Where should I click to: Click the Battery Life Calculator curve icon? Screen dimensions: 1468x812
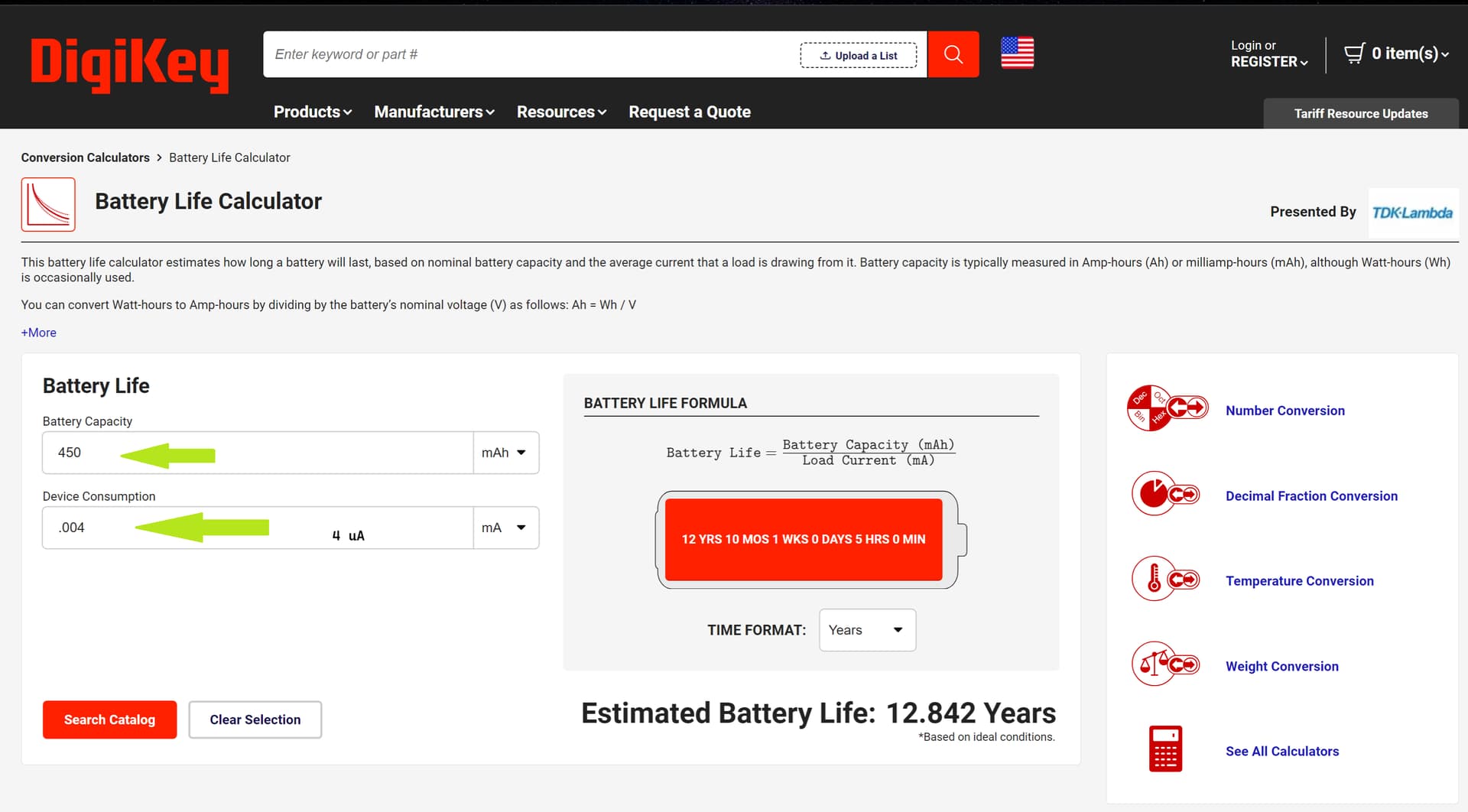(48, 204)
